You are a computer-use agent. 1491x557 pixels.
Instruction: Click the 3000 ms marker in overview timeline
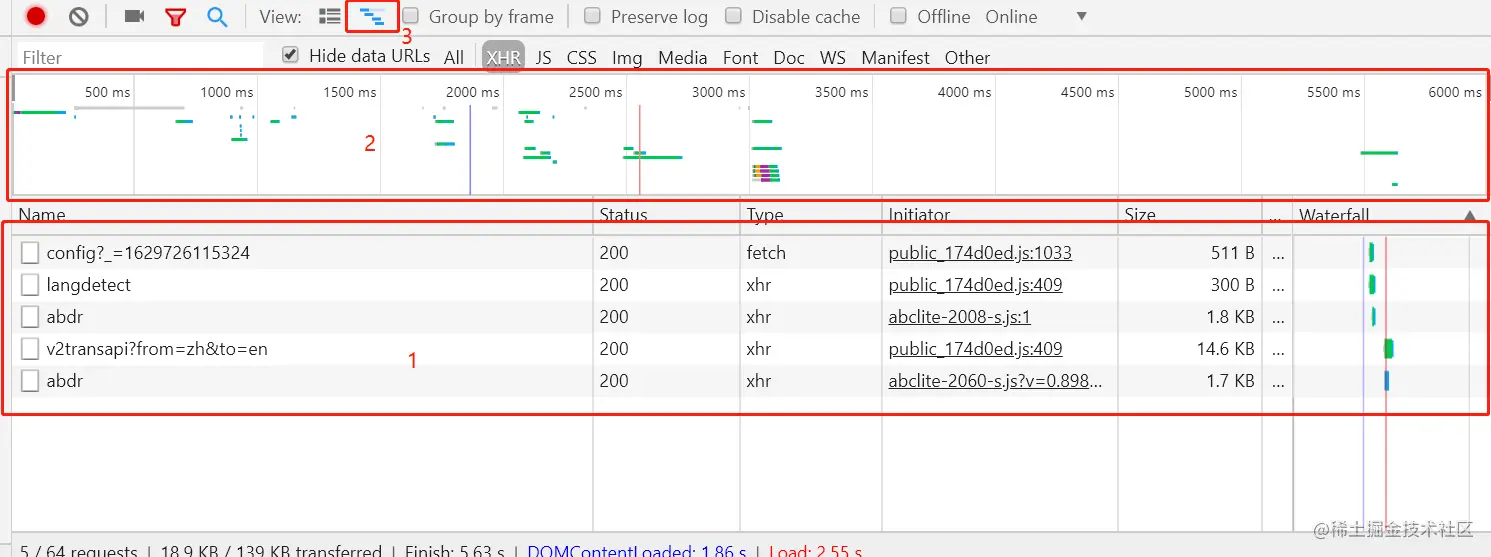coord(718,92)
